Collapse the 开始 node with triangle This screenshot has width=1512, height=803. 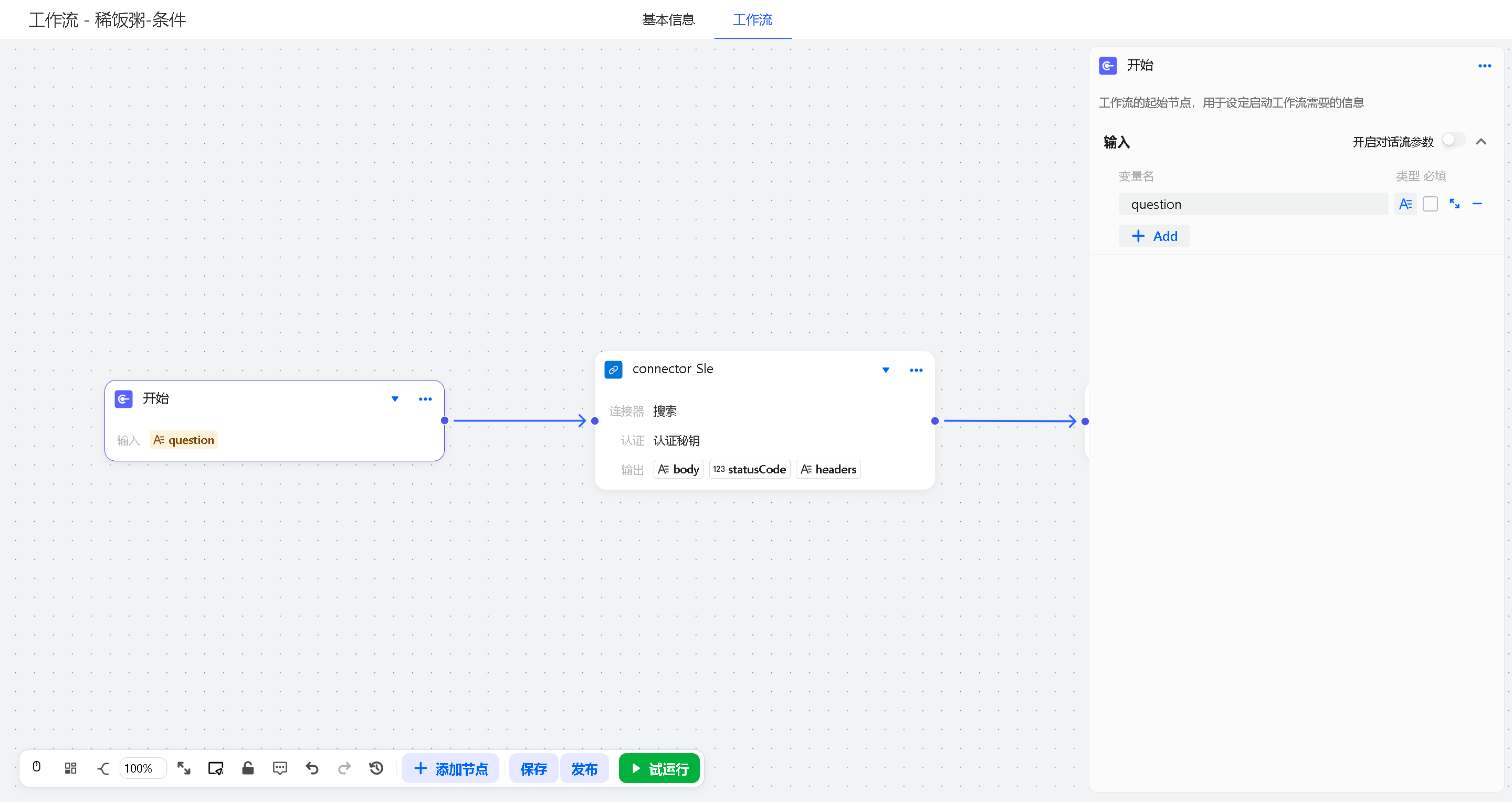[x=395, y=399]
